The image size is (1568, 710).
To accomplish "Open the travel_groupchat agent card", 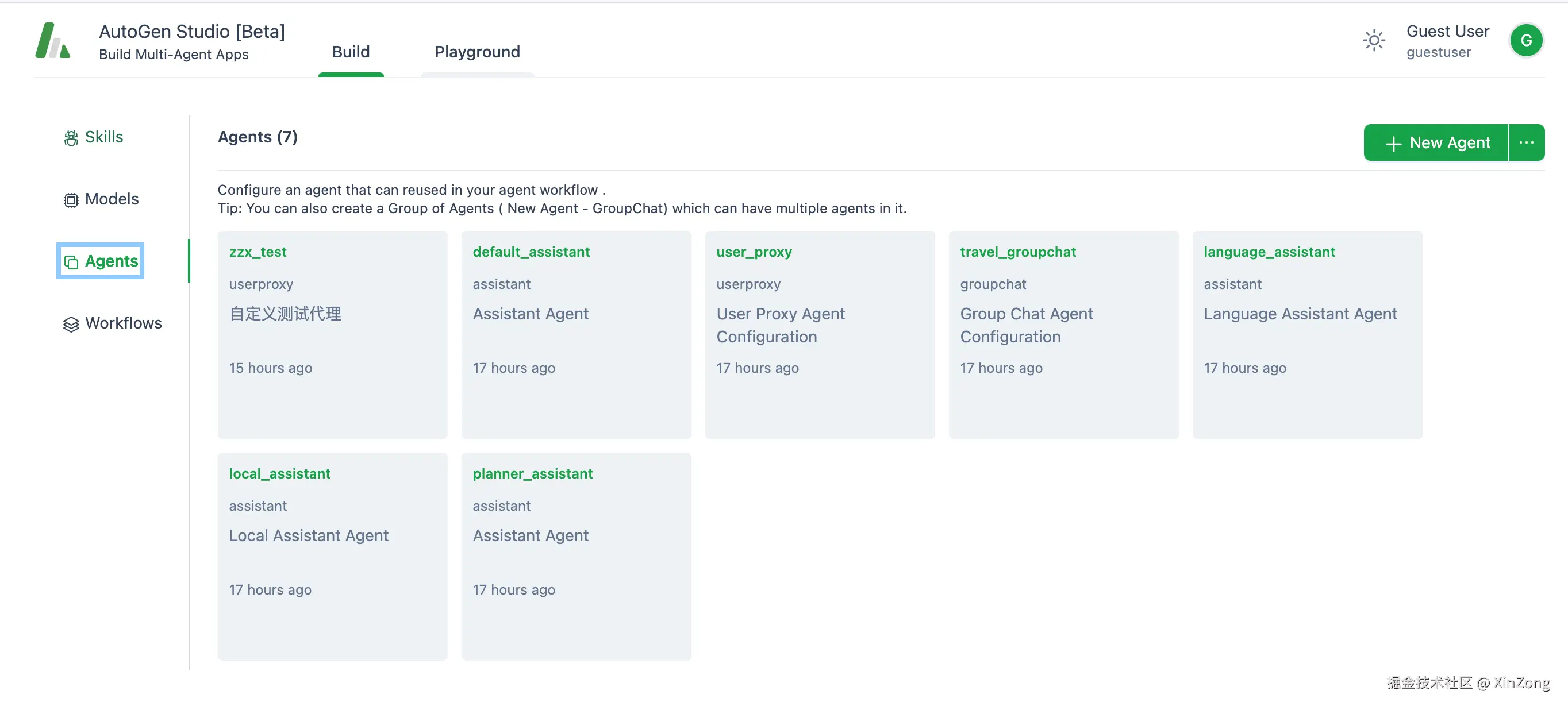I will [x=1063, y=335].
